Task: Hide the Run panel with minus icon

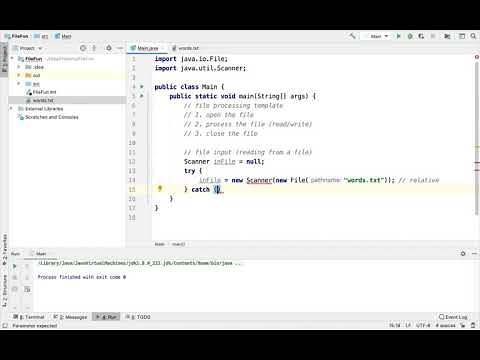Action: (474, 254)
